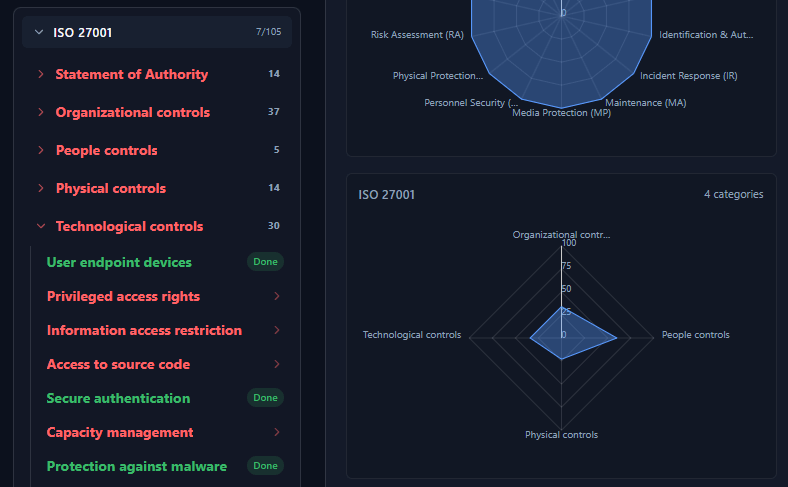This screenshot has height=487, width=788.
Task: Click Done badge for Protection against malware
Action: (x=265, y=466)
